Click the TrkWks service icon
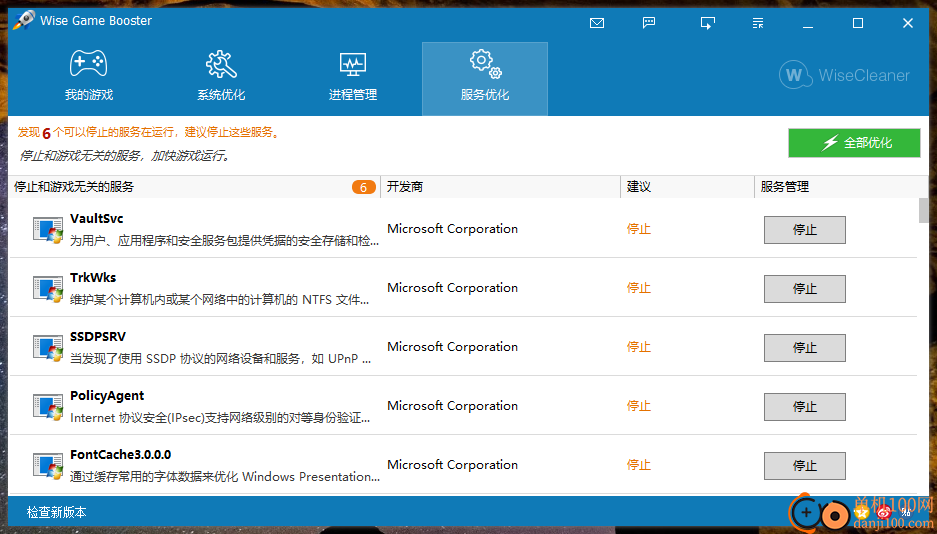 [48, 289]
